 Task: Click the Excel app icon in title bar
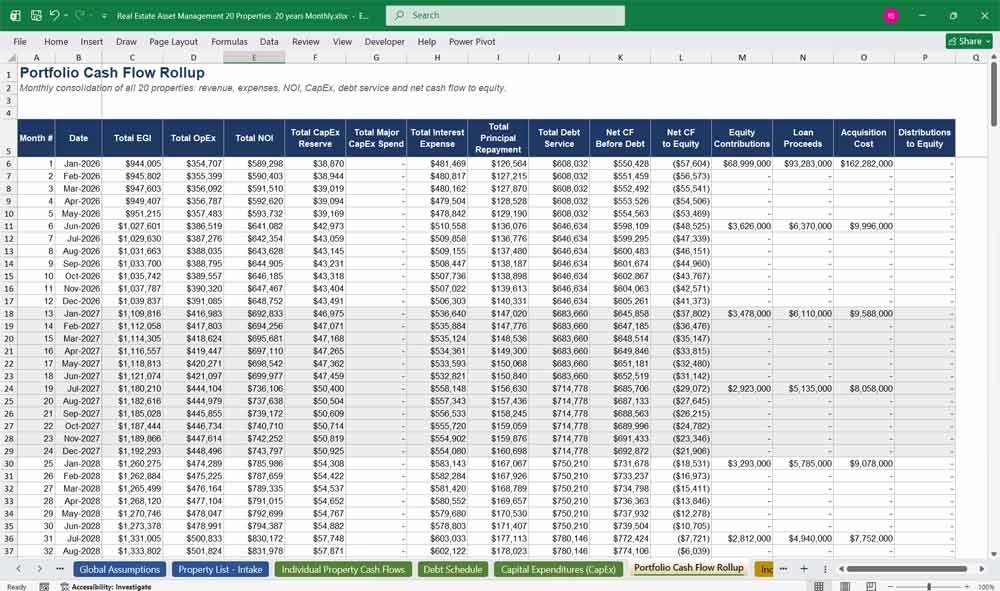point(15,15)
